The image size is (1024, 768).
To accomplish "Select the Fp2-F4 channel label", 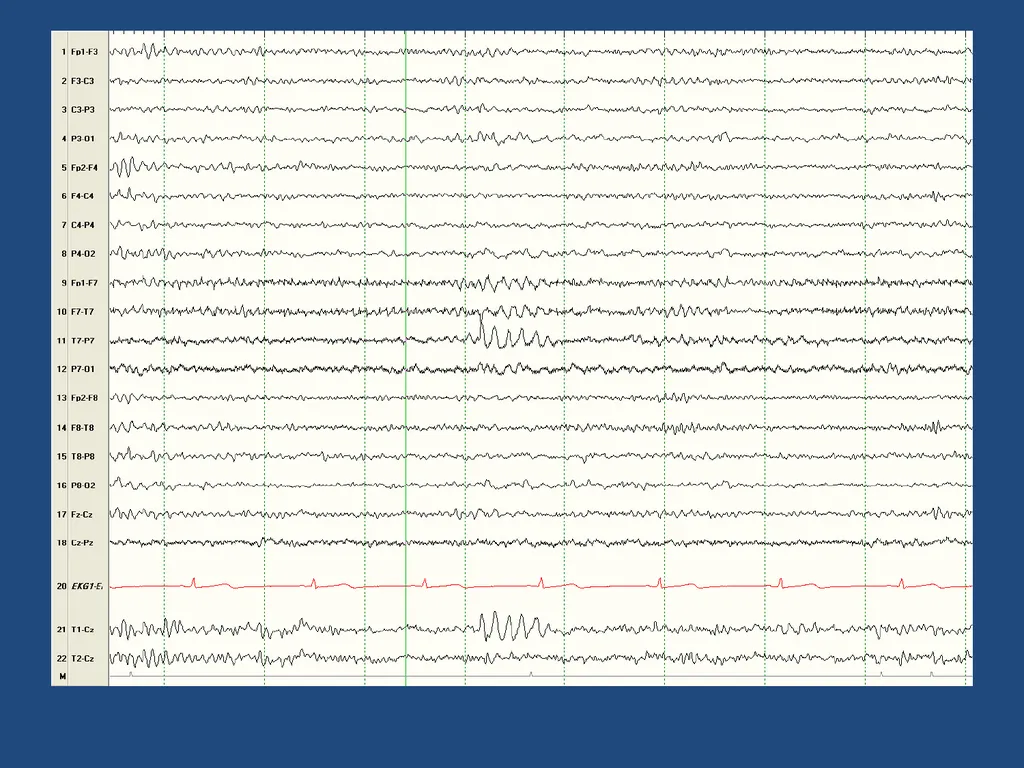I will click(84, 168).
